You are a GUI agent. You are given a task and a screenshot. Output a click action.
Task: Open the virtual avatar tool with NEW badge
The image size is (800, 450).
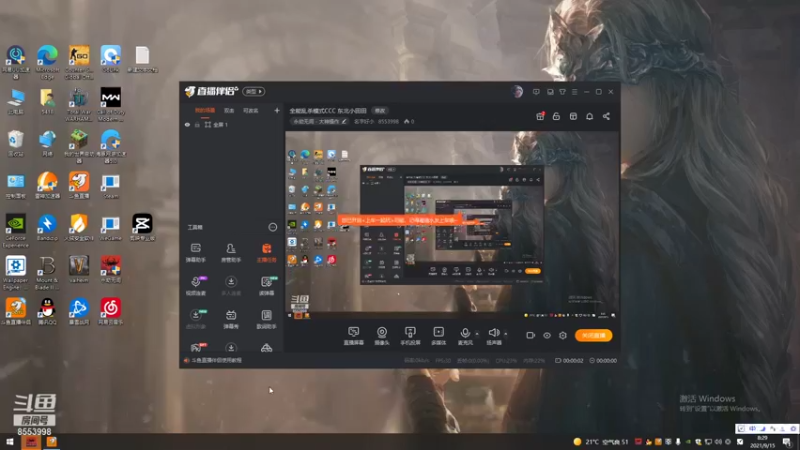tap(195, 319)
